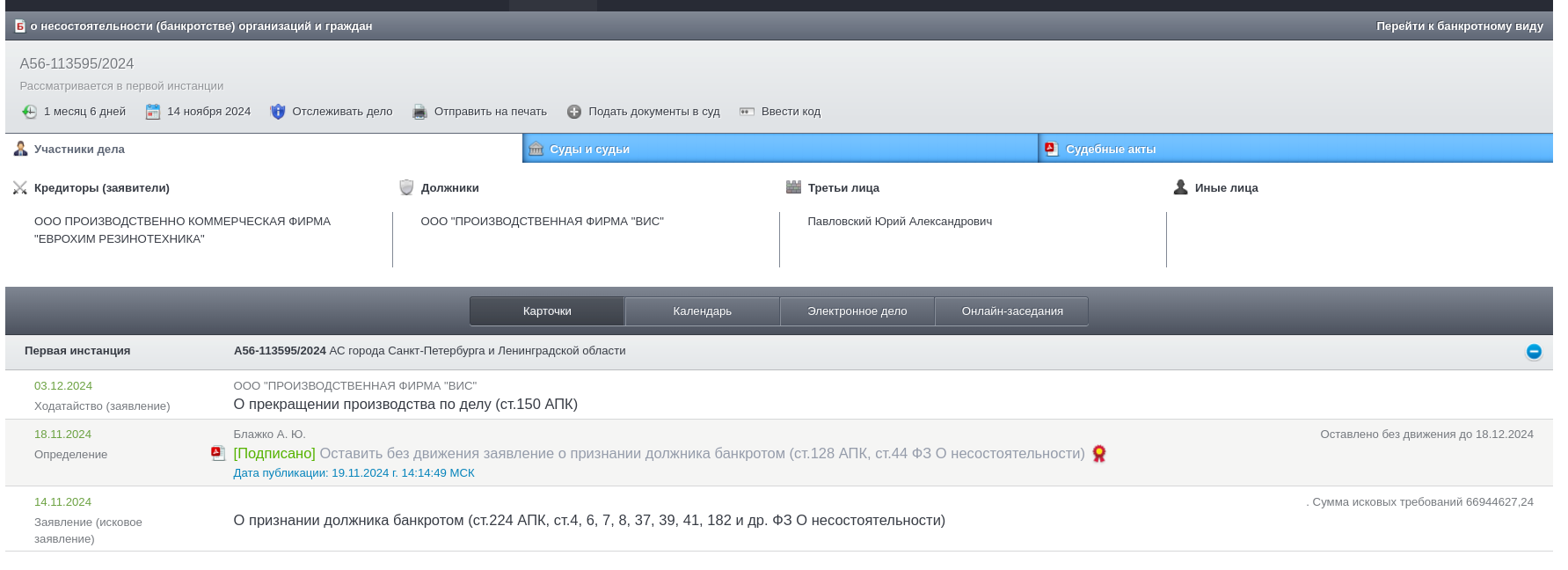
Task: Click the large case title А56-113595/2024
Action: point(77,64)
